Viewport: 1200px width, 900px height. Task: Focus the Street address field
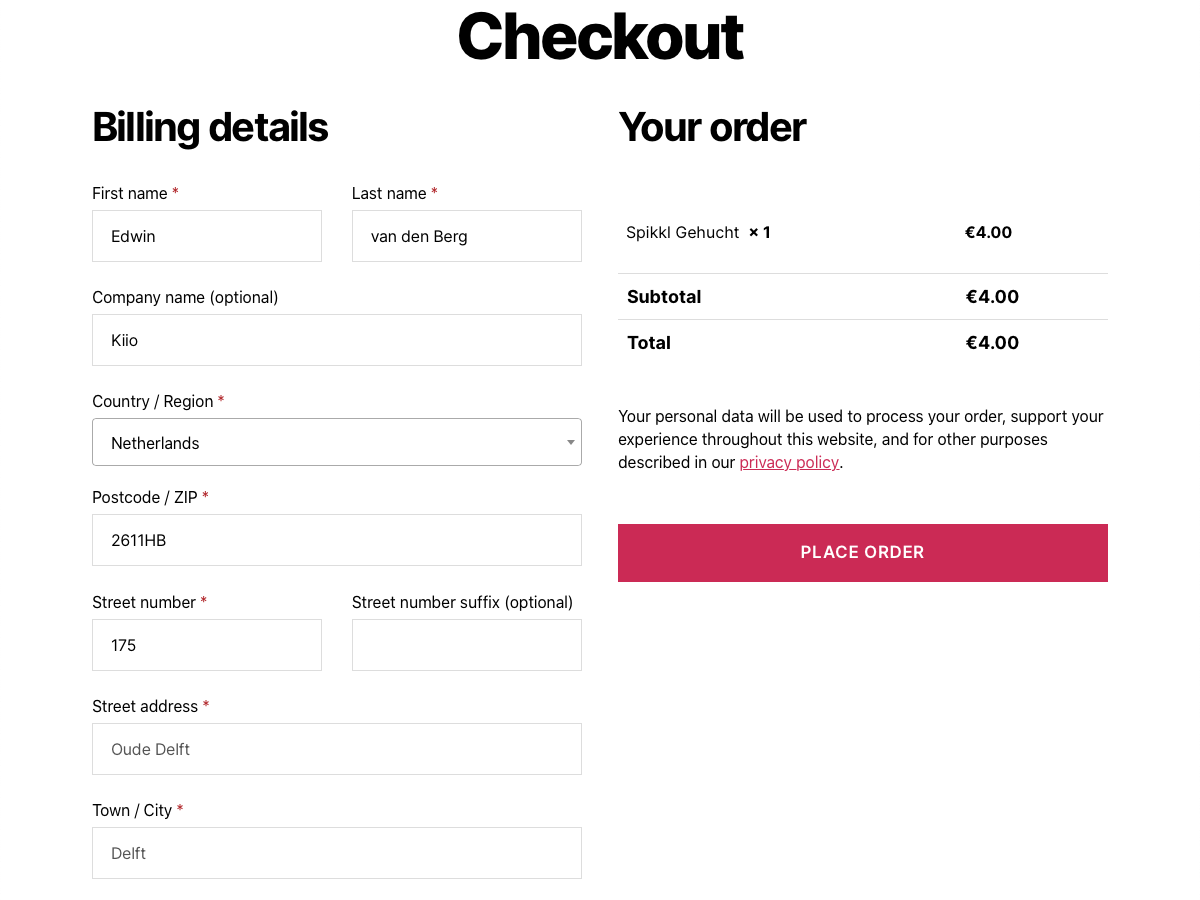click(336, 749)
